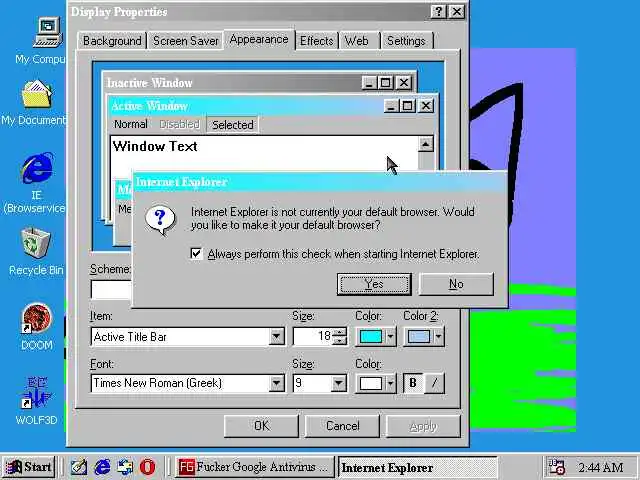Click Yes to make IE default browser
The height and width of the screenshot is (480, 640).
[x=374, y=284]
